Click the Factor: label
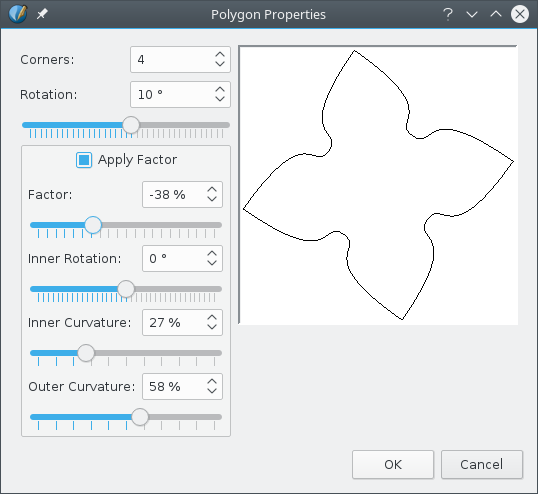The height and width of the screenshot is (494, 538). [50, 195]
